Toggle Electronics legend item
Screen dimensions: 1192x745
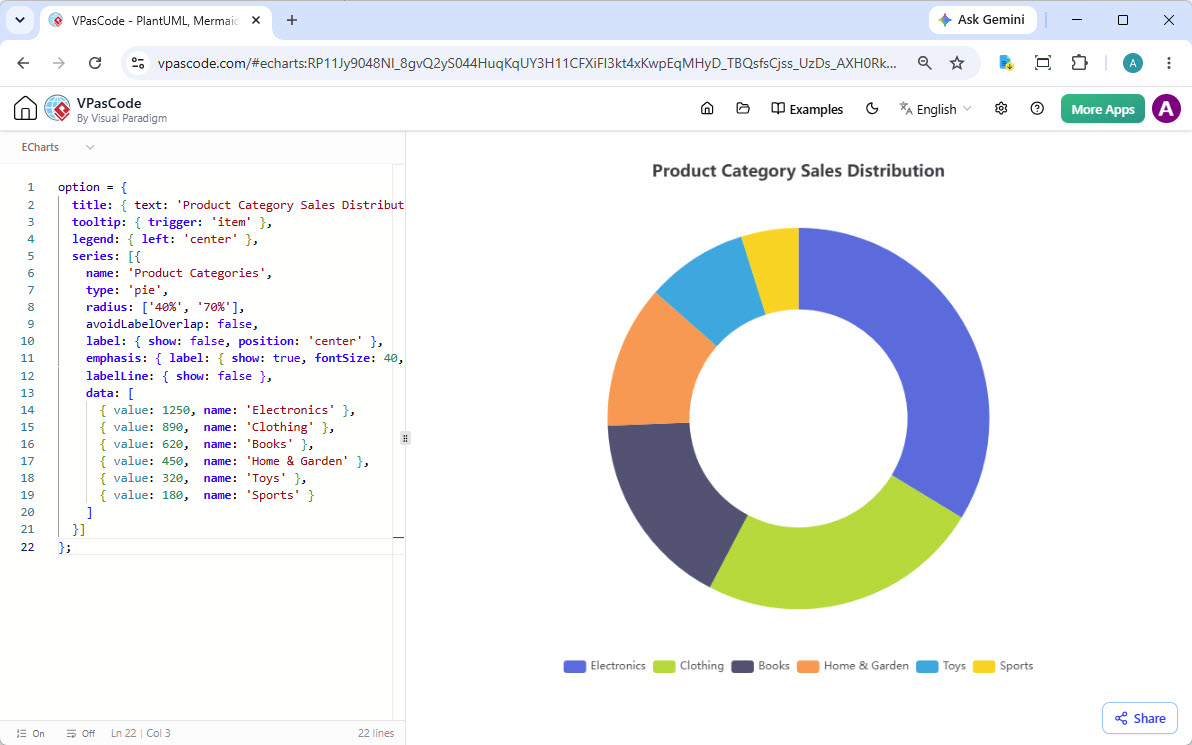point(604,666)
